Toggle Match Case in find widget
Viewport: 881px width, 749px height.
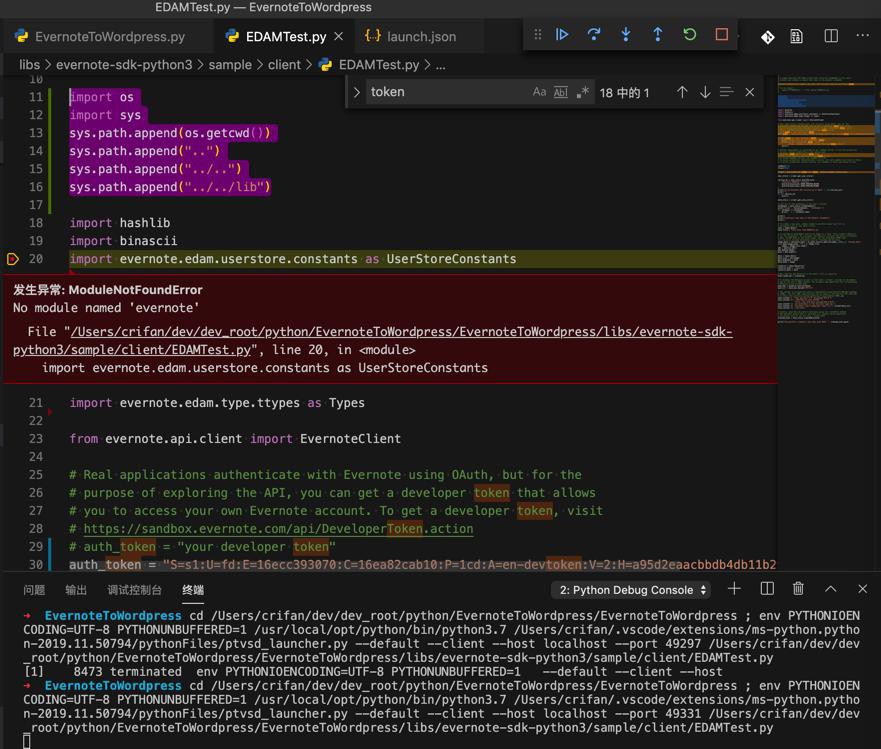click(x=539, y=92)
